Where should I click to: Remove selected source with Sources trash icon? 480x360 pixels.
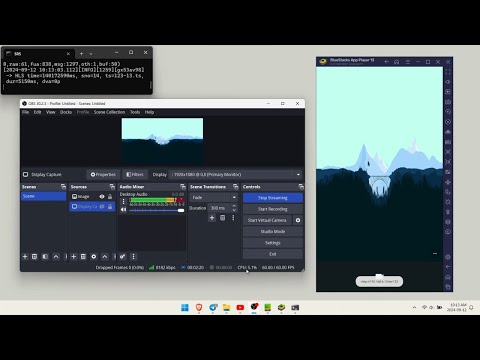tap(83, 256)
